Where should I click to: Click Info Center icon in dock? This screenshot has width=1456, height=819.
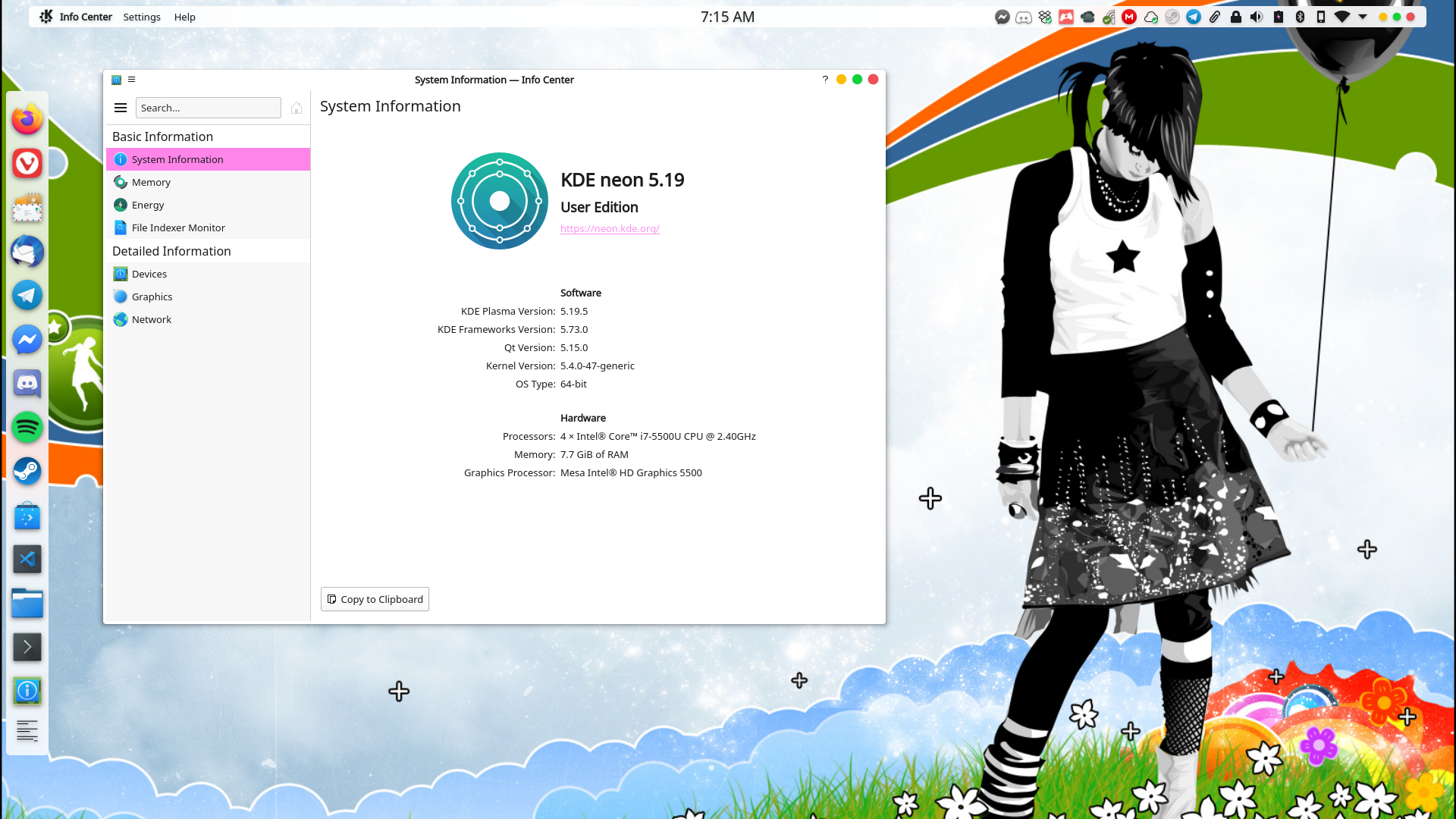point(27,691)
